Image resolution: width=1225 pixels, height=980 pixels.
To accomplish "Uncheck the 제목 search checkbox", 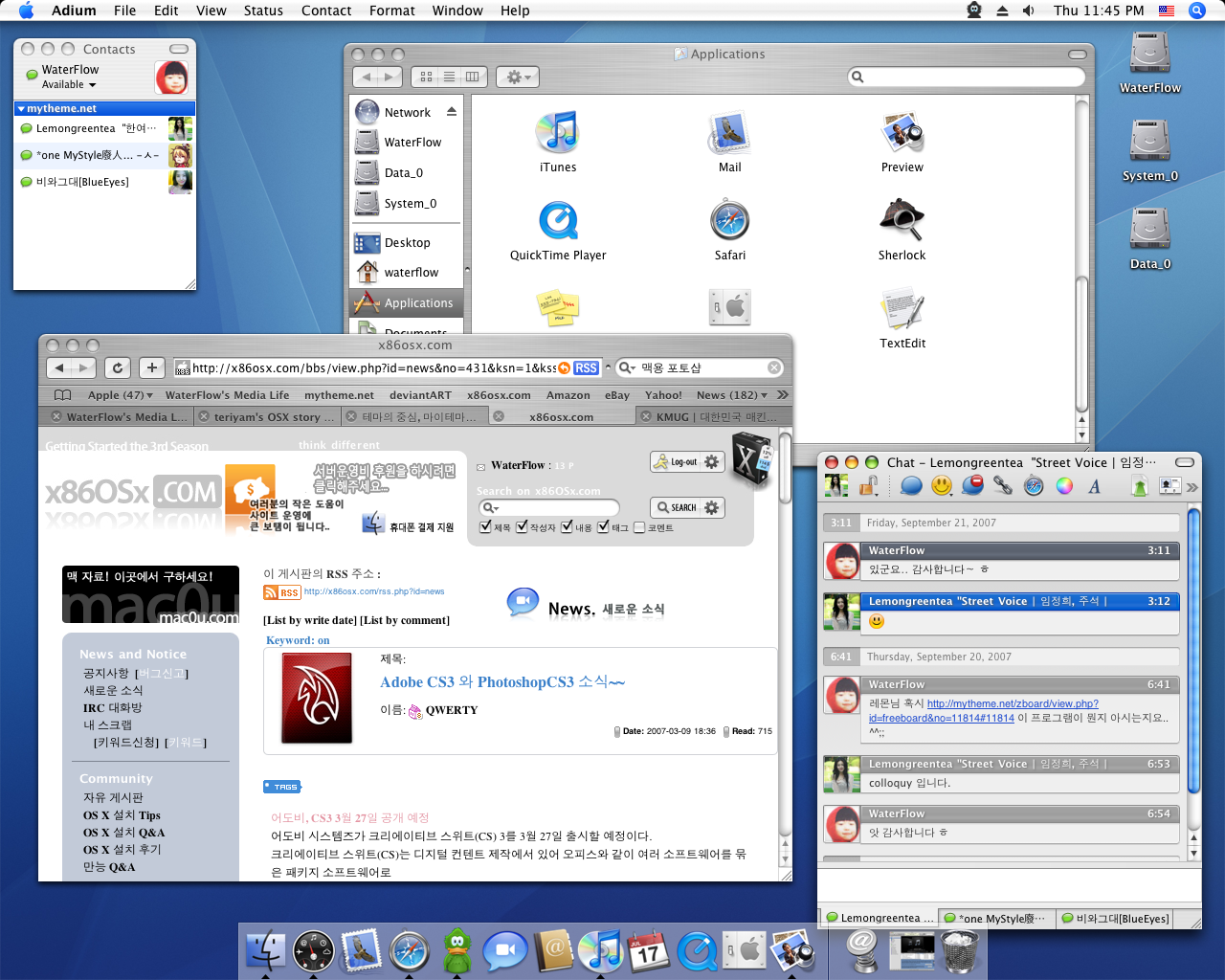I will click(485, 526).
